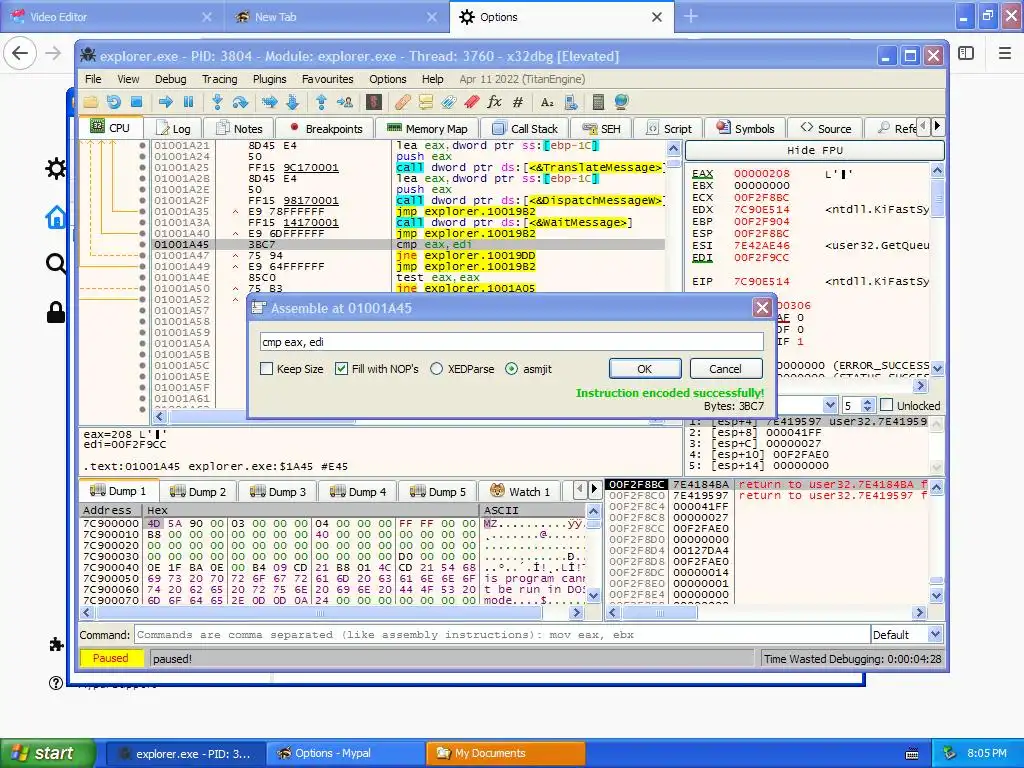
Task: Select the XEDParse assembler option
Action: (436, 369)
